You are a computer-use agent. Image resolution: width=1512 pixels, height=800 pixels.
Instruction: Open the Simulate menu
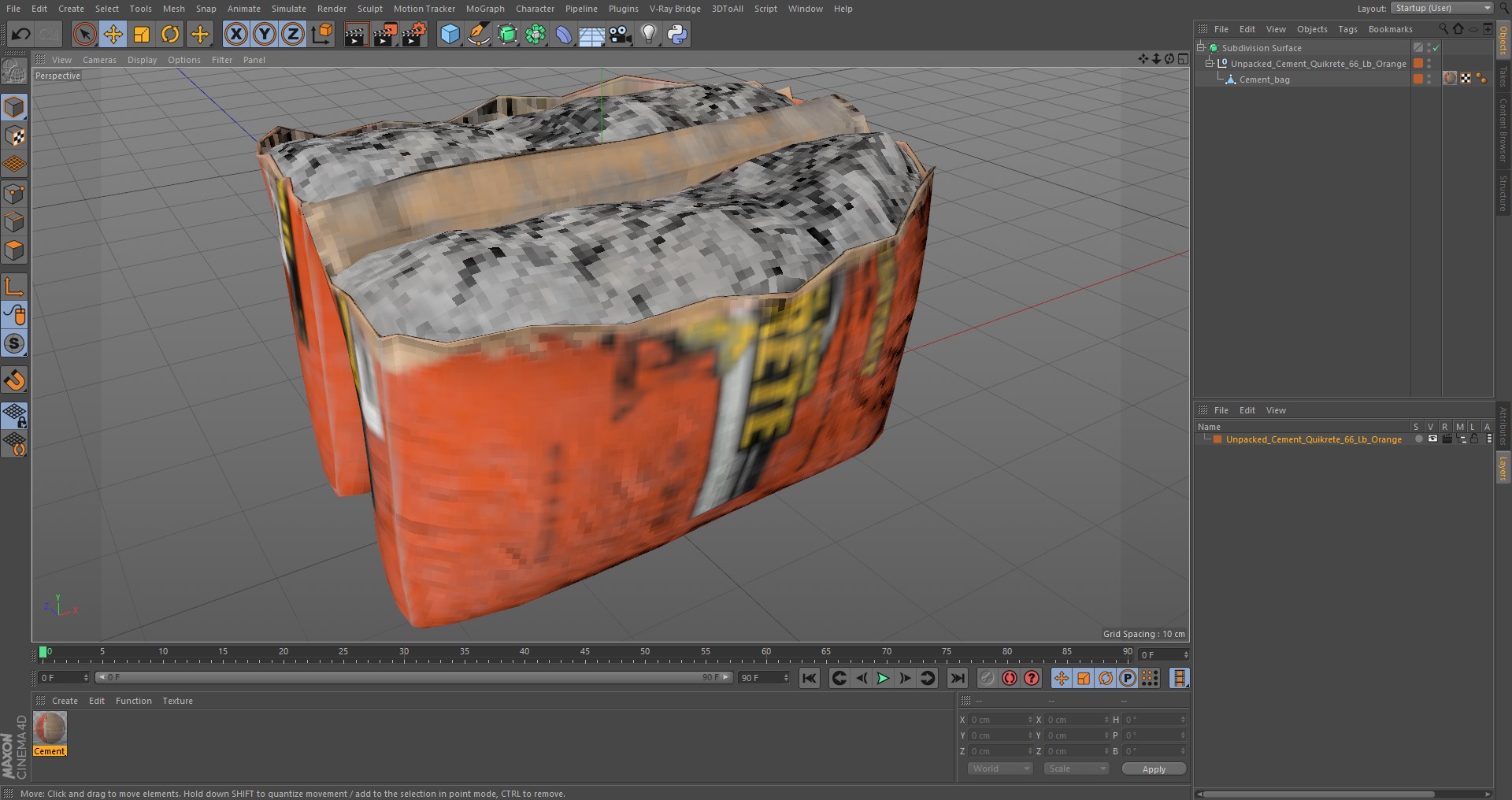coord(289,9)
